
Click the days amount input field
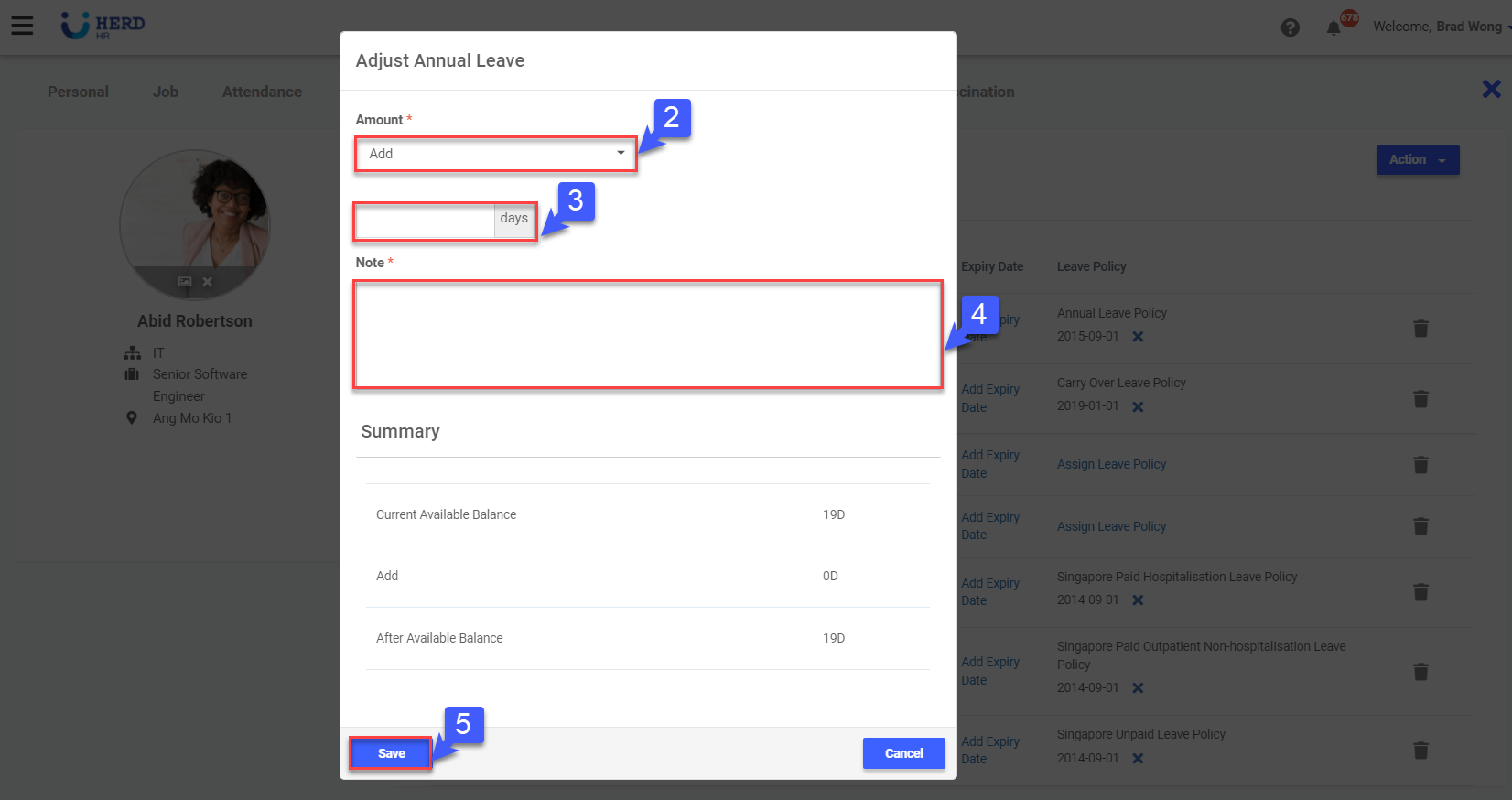[x=426, y=222]
